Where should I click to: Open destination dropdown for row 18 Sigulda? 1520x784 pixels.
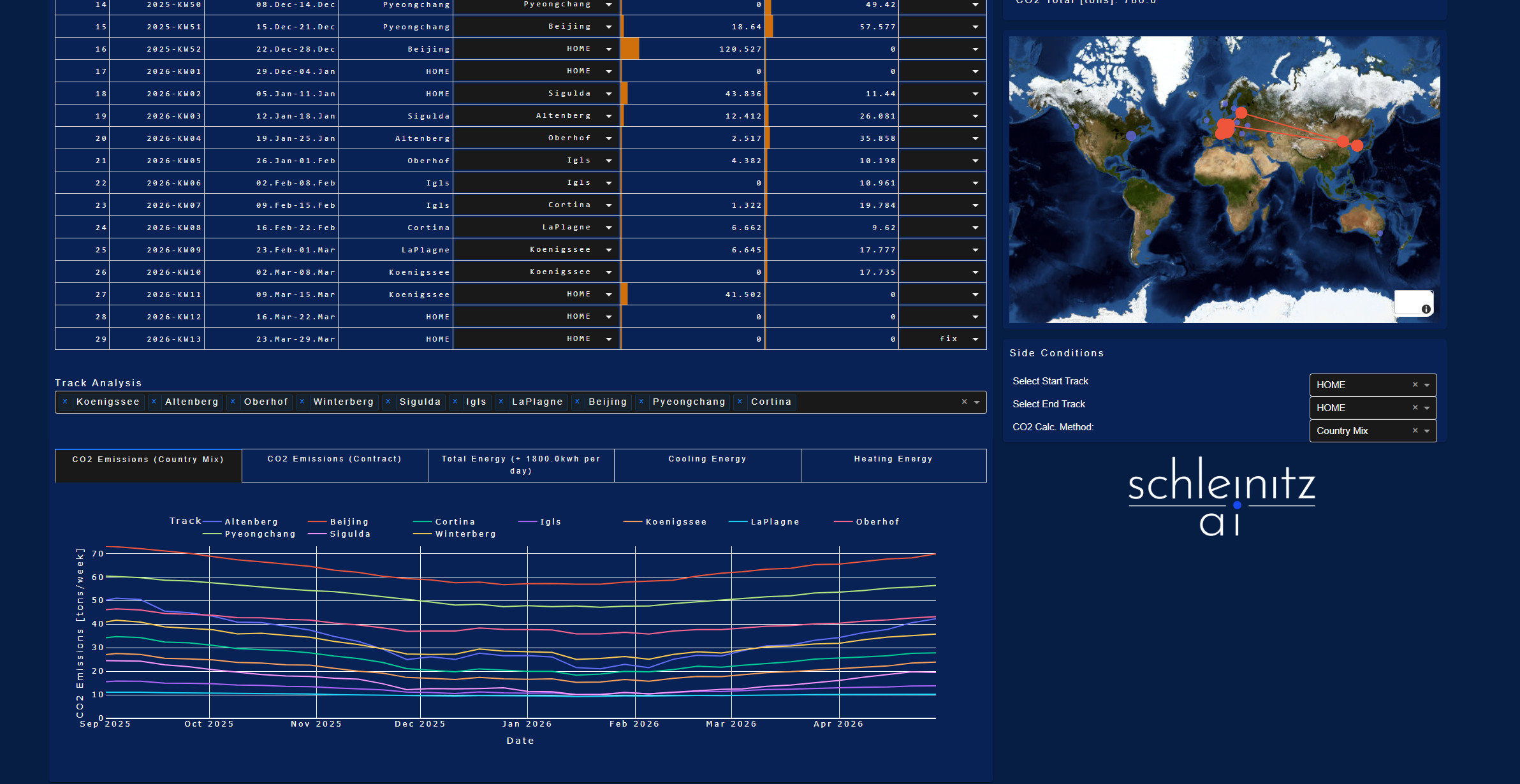coord(609,94)
